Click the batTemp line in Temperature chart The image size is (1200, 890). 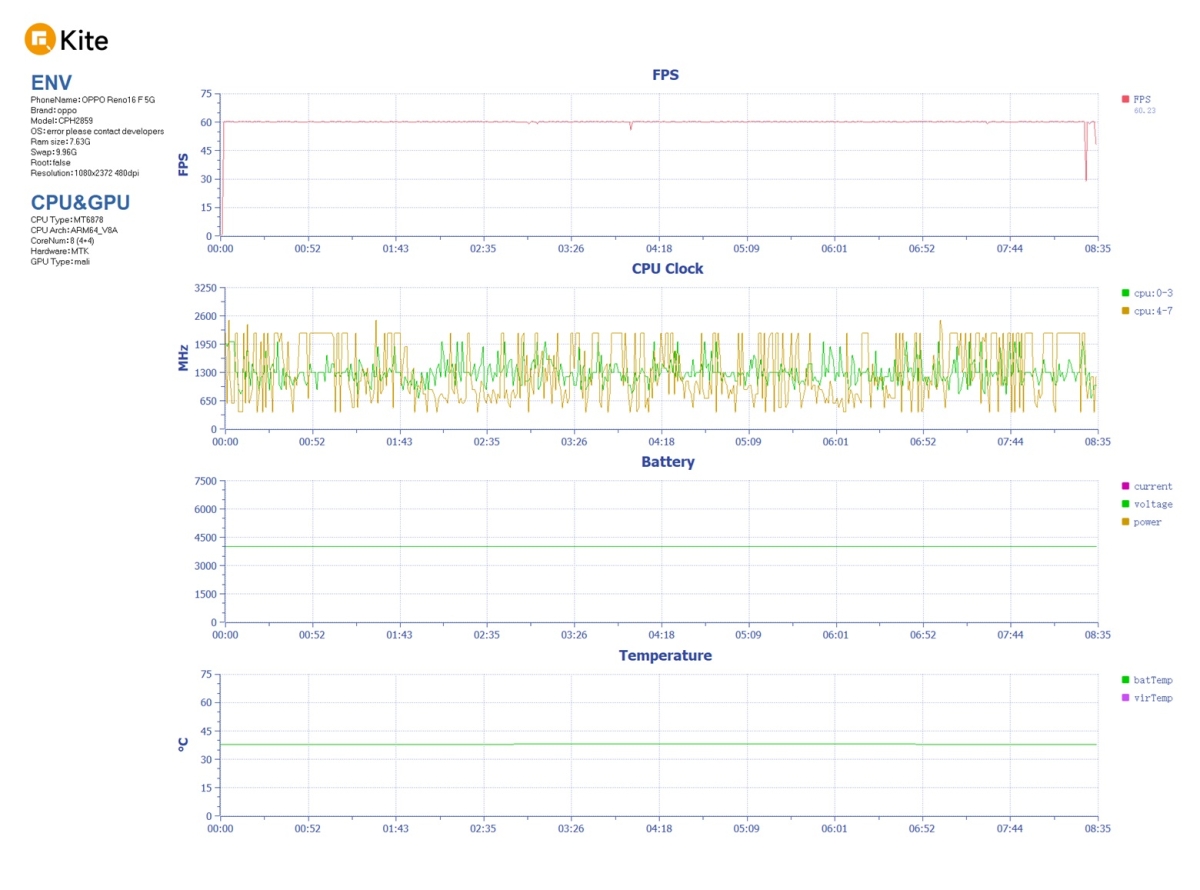tap(660, 744)
